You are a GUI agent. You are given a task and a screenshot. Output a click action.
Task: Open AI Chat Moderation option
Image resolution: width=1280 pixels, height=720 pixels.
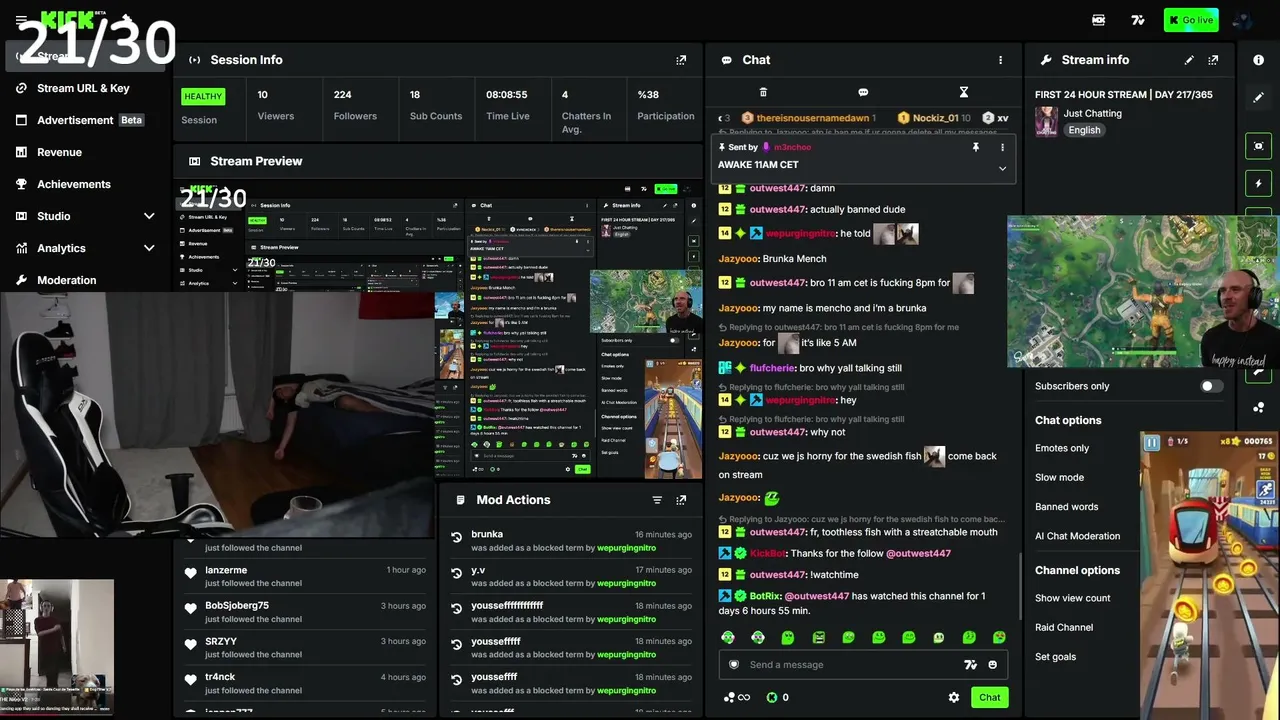coord(1077,536)
